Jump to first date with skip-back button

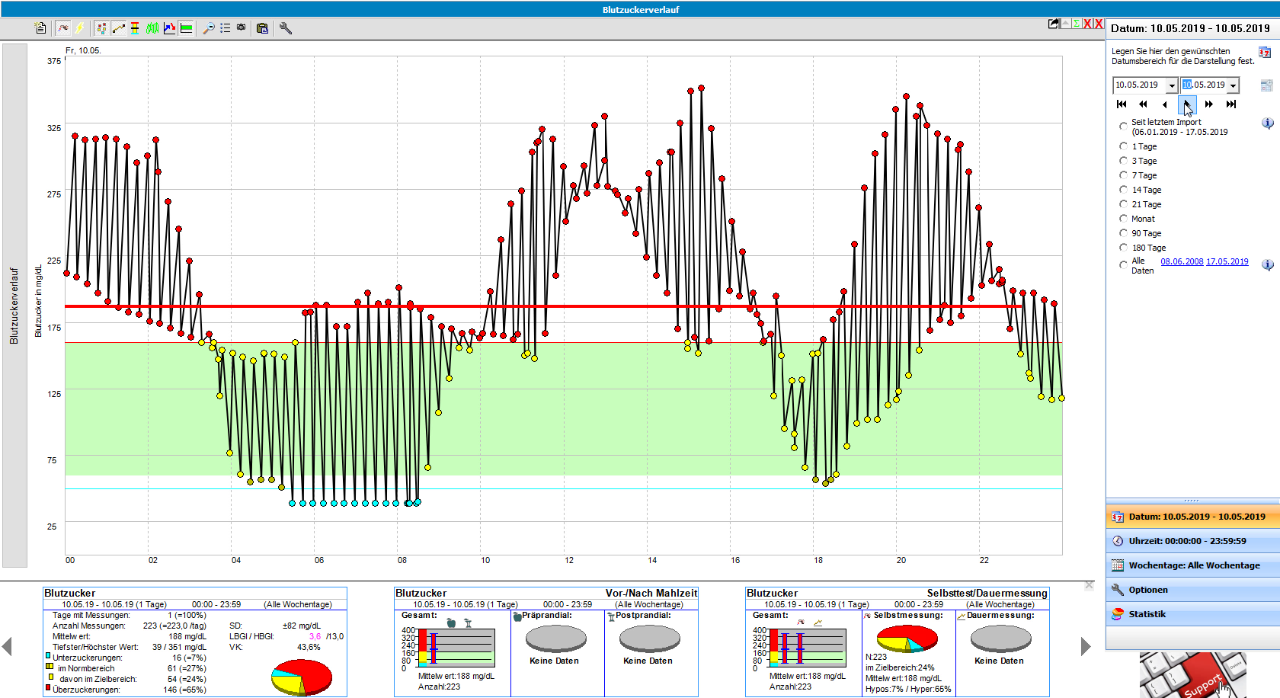tap(1121, 104)
